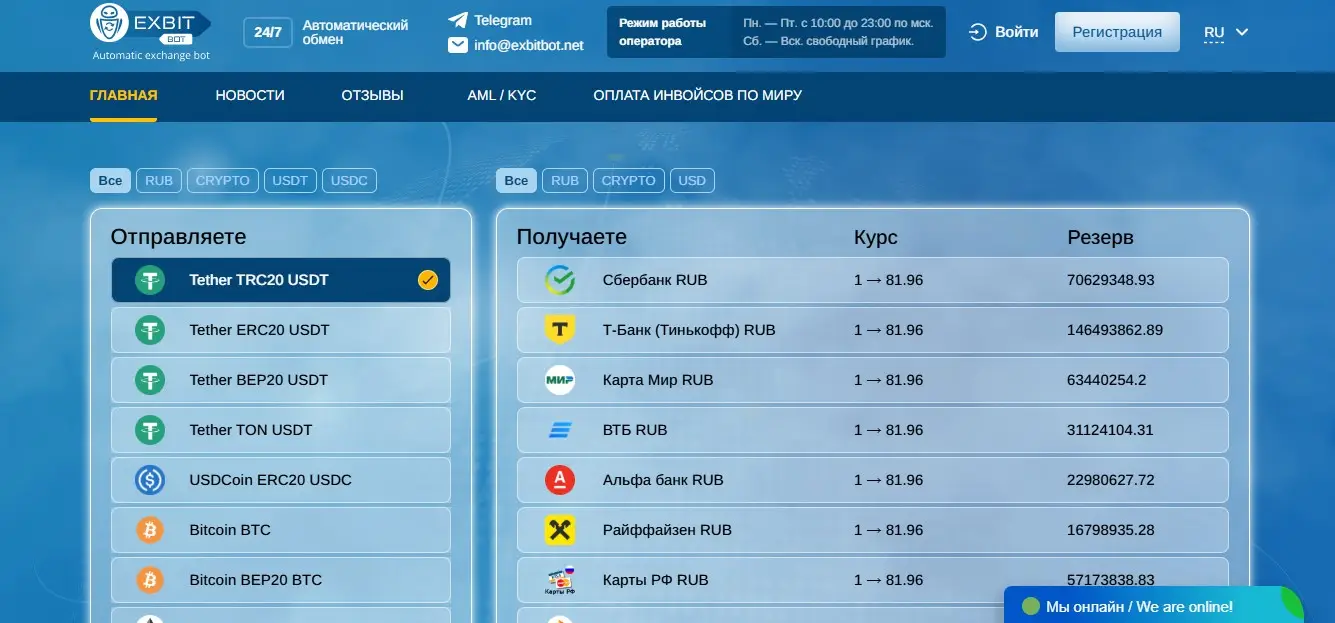This screenshot has width=1335, height=623.
Task: Select Tether TRC20 USDT checked option
Action: [x=280, y=280]
